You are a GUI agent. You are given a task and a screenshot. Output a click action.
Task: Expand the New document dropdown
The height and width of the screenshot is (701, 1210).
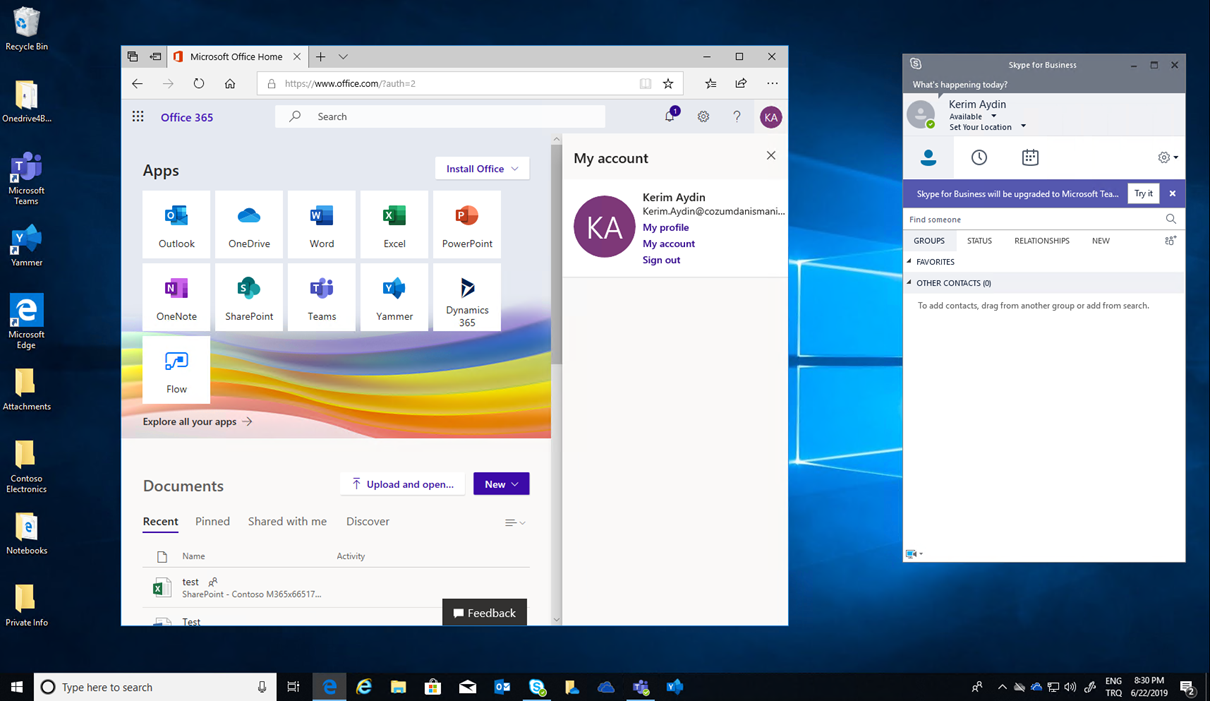pos(501,484)
